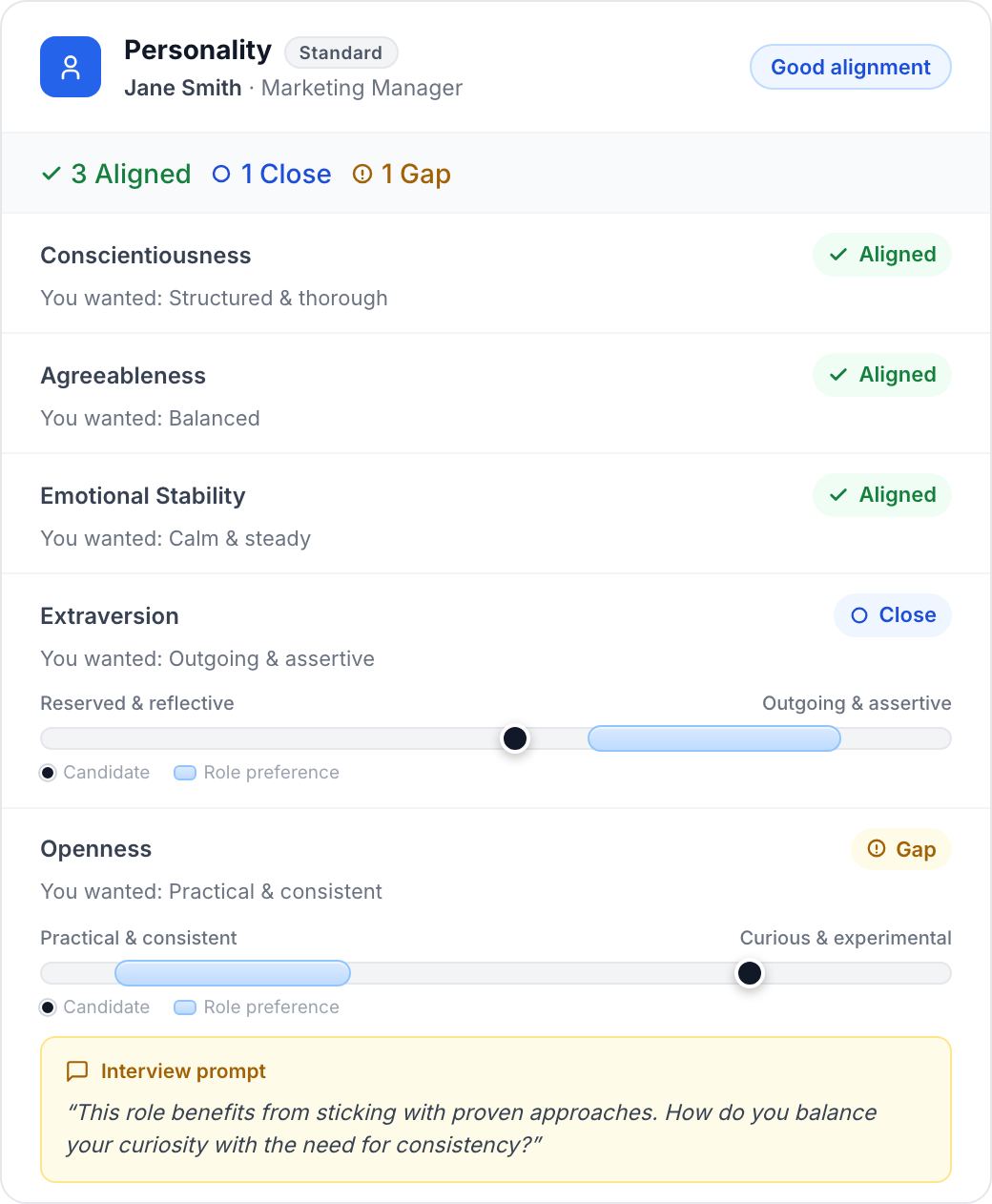
Task: Click the Interview prompt question text
Action: coord(472,1129)
